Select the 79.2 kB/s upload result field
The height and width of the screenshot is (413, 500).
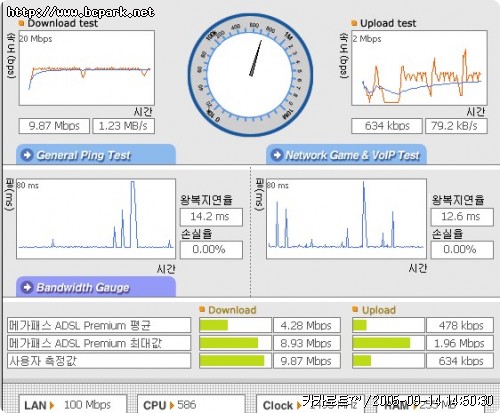(x=456, y=126)
